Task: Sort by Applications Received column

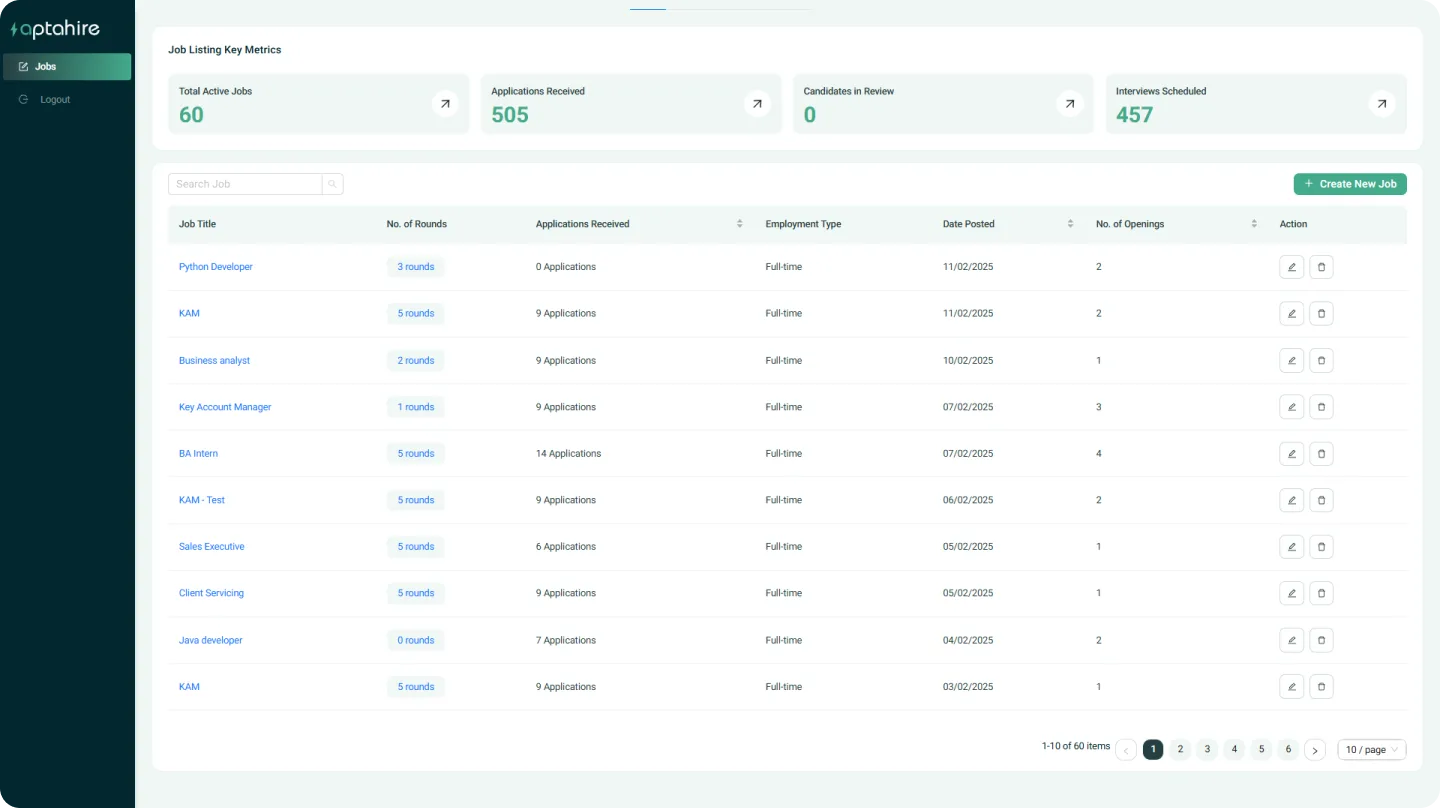Action: 739,224
